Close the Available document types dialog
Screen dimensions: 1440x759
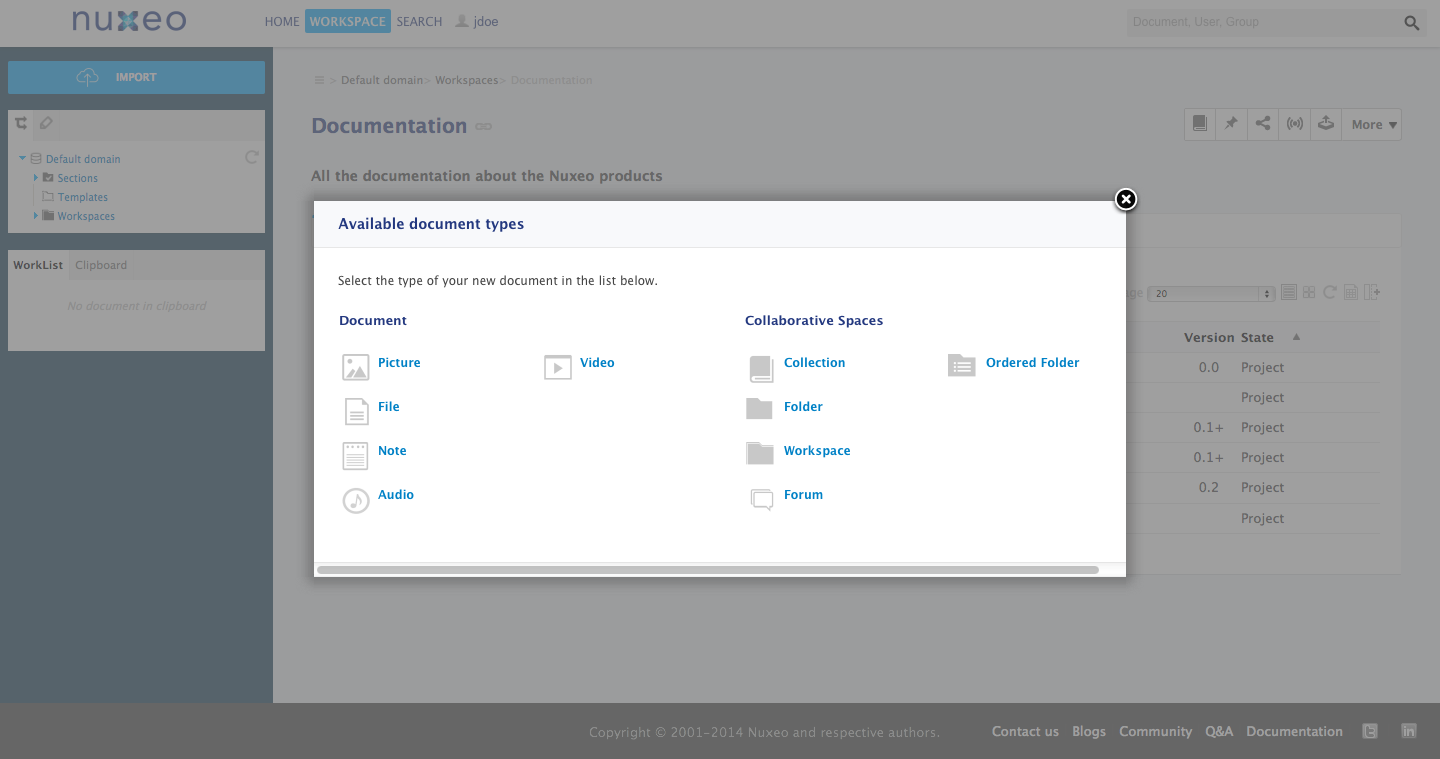tap(1126, 199)
